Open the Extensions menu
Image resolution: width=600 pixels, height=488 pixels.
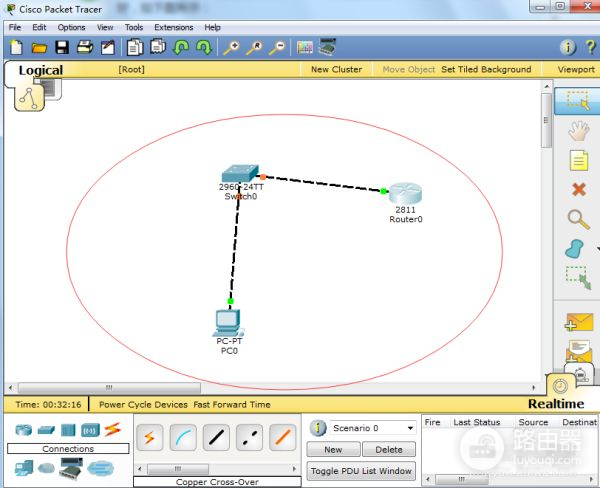click(173, 27)
